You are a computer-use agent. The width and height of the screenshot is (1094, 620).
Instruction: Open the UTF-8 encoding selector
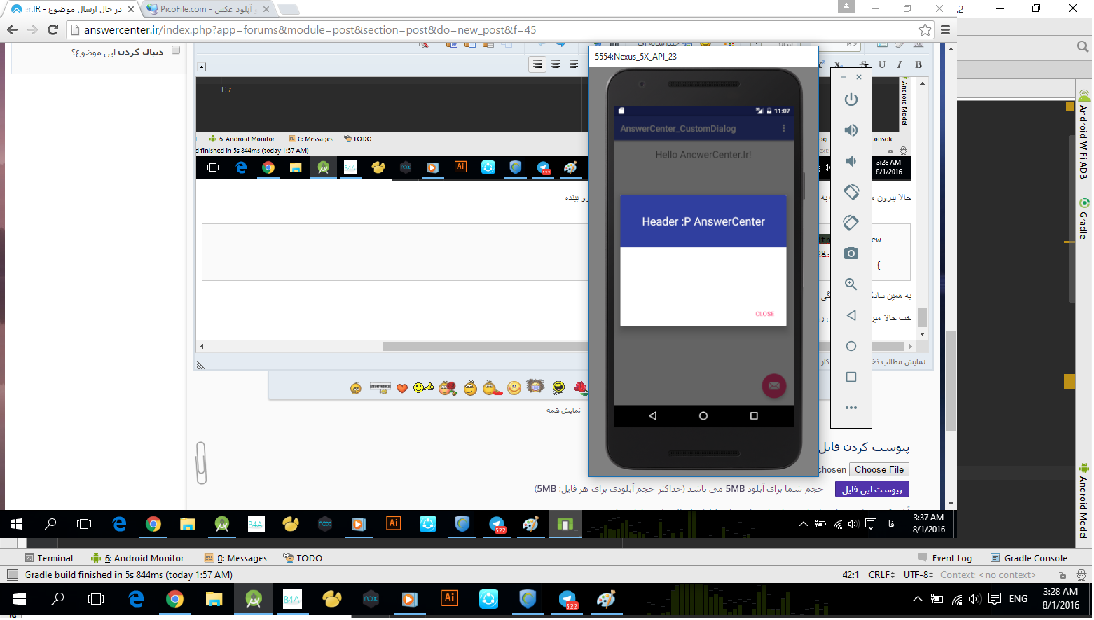[916, 575]
